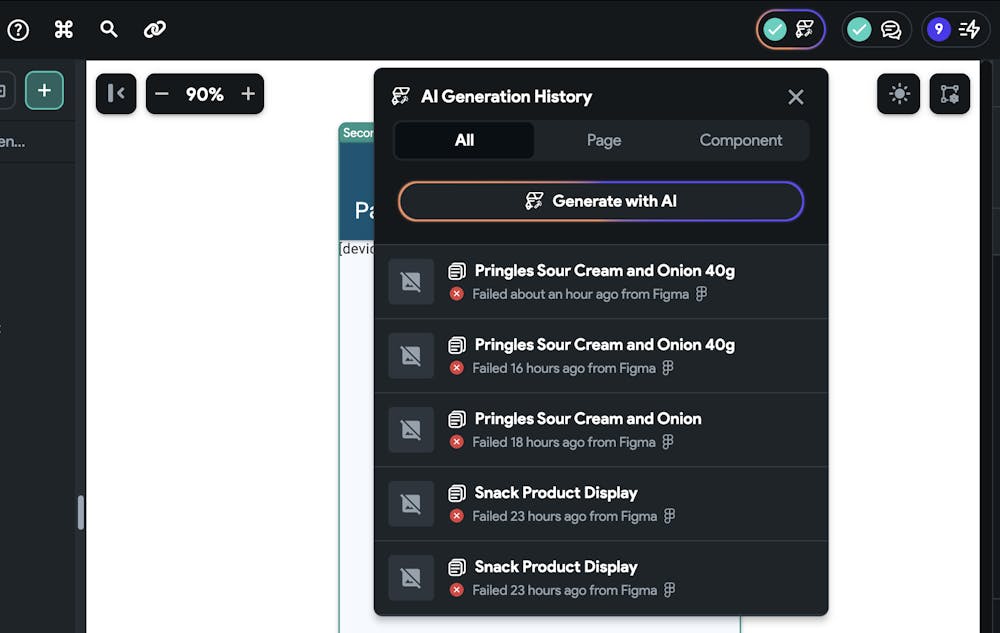Viewport: 1000px width, 633px height.
Task: Click thumbnail of Pringles entry failed an hour ago
Action: (411, 282)
